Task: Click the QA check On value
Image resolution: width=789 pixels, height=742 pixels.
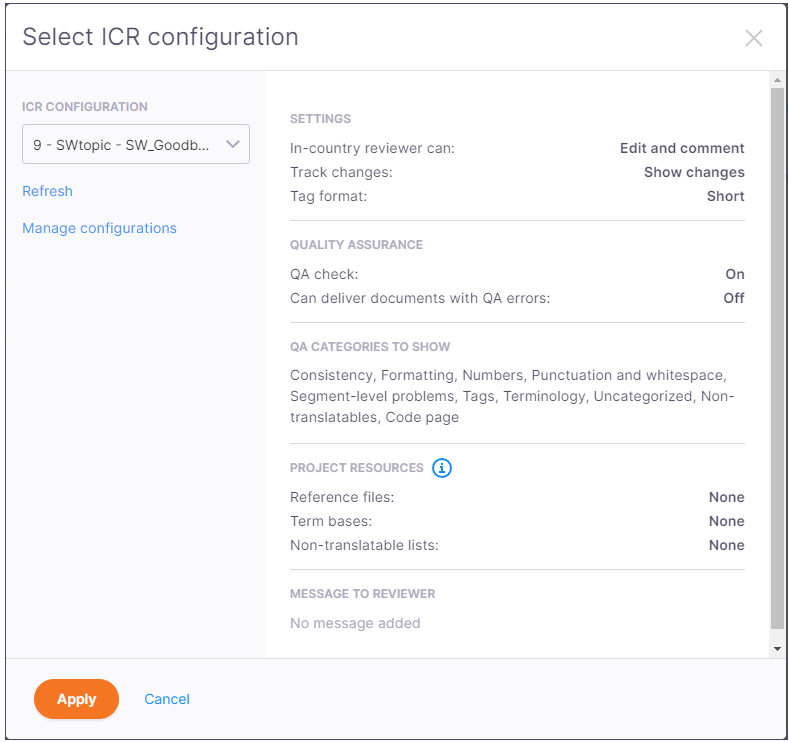Action: coord(734,274)
